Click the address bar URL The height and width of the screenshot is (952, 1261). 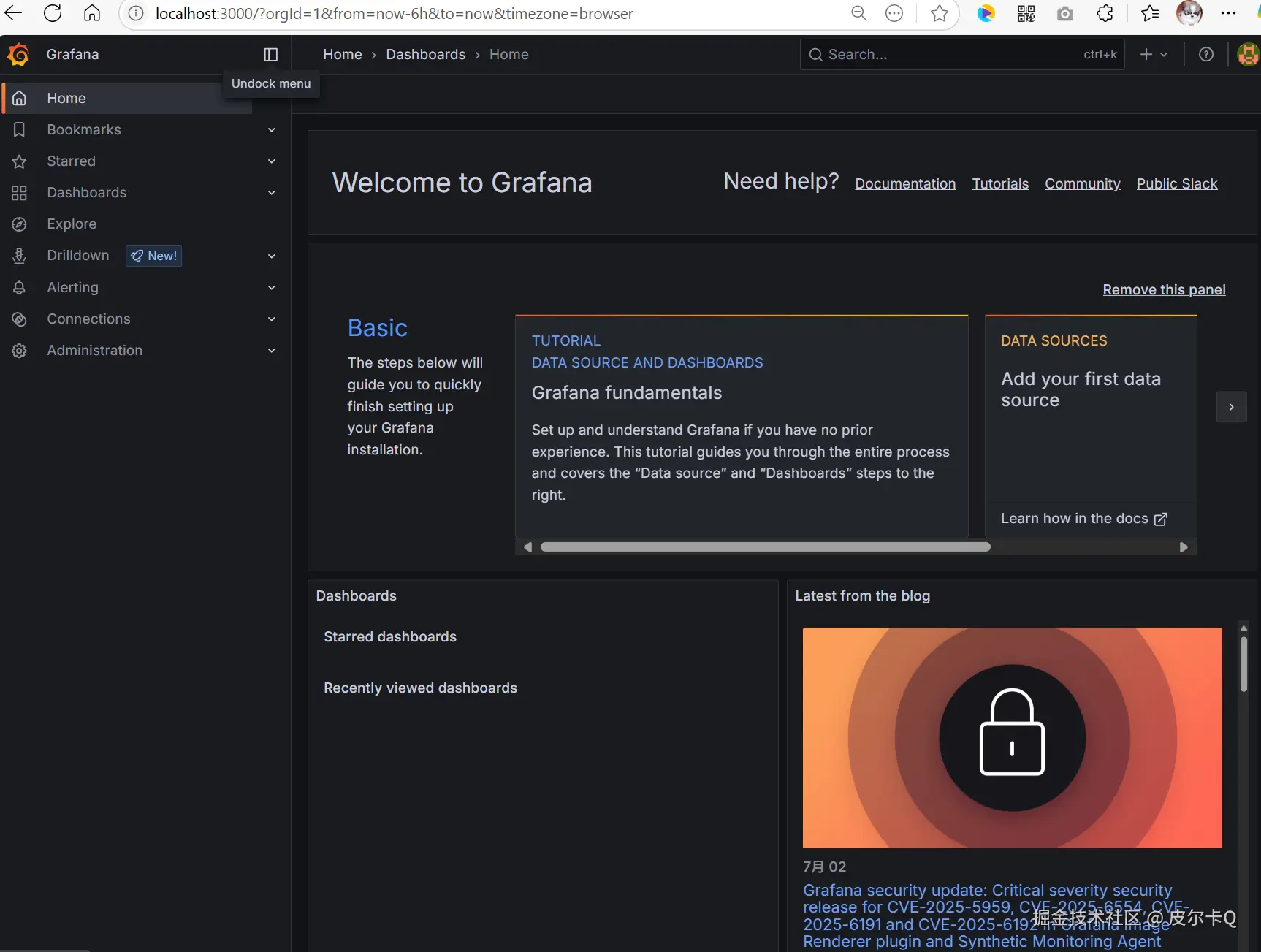coord(395,13)
